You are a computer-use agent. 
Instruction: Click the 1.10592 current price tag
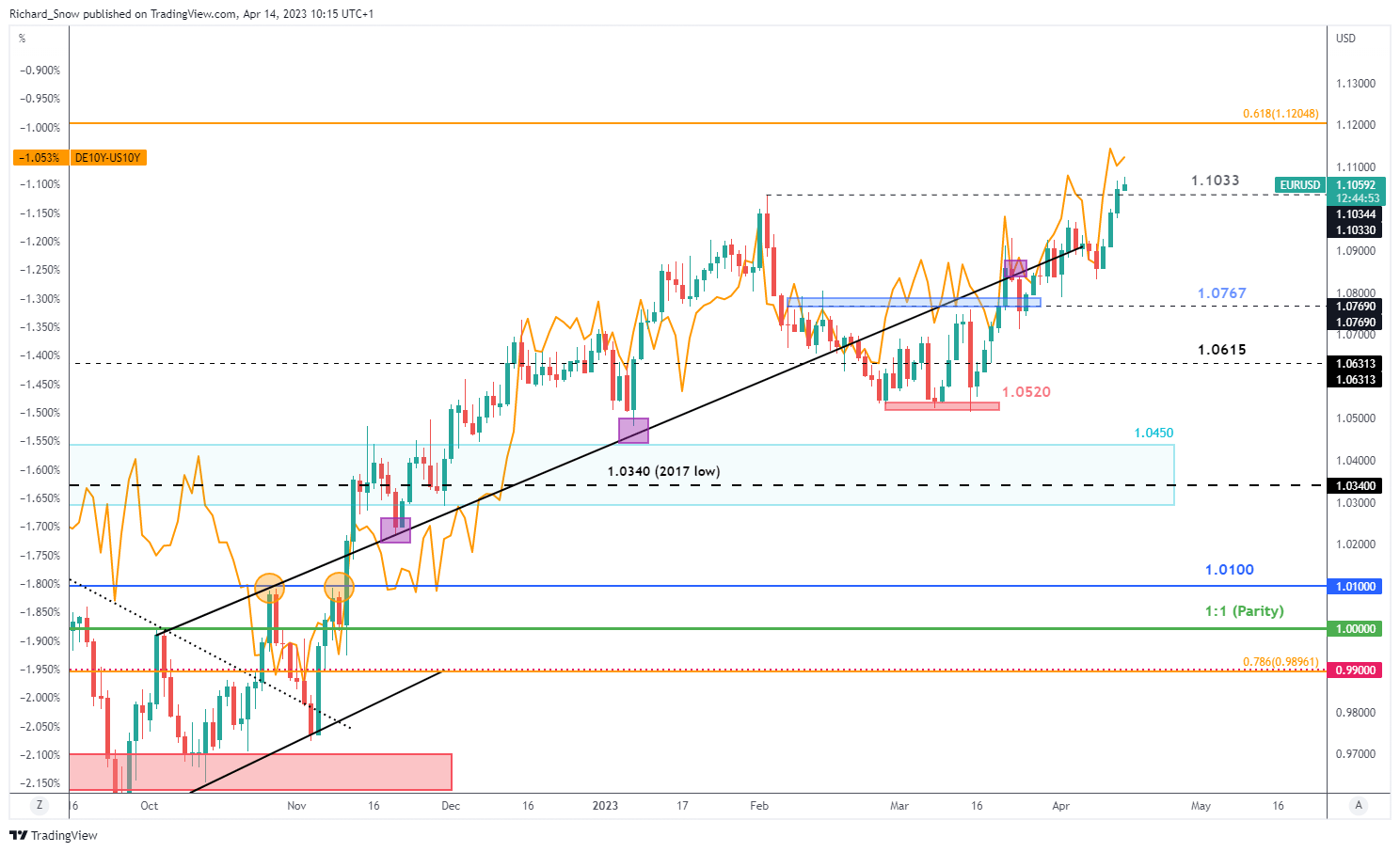coord(1355,185)
